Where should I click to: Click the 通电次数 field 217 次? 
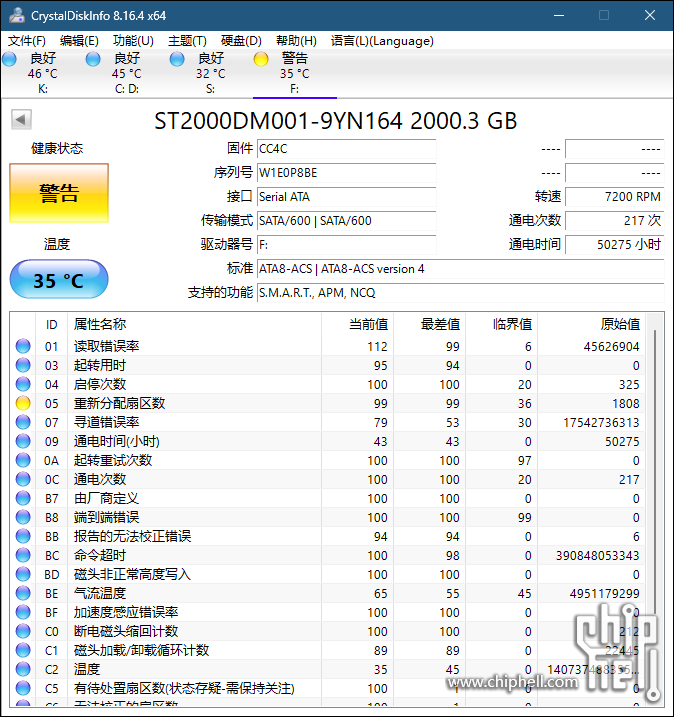615,221
